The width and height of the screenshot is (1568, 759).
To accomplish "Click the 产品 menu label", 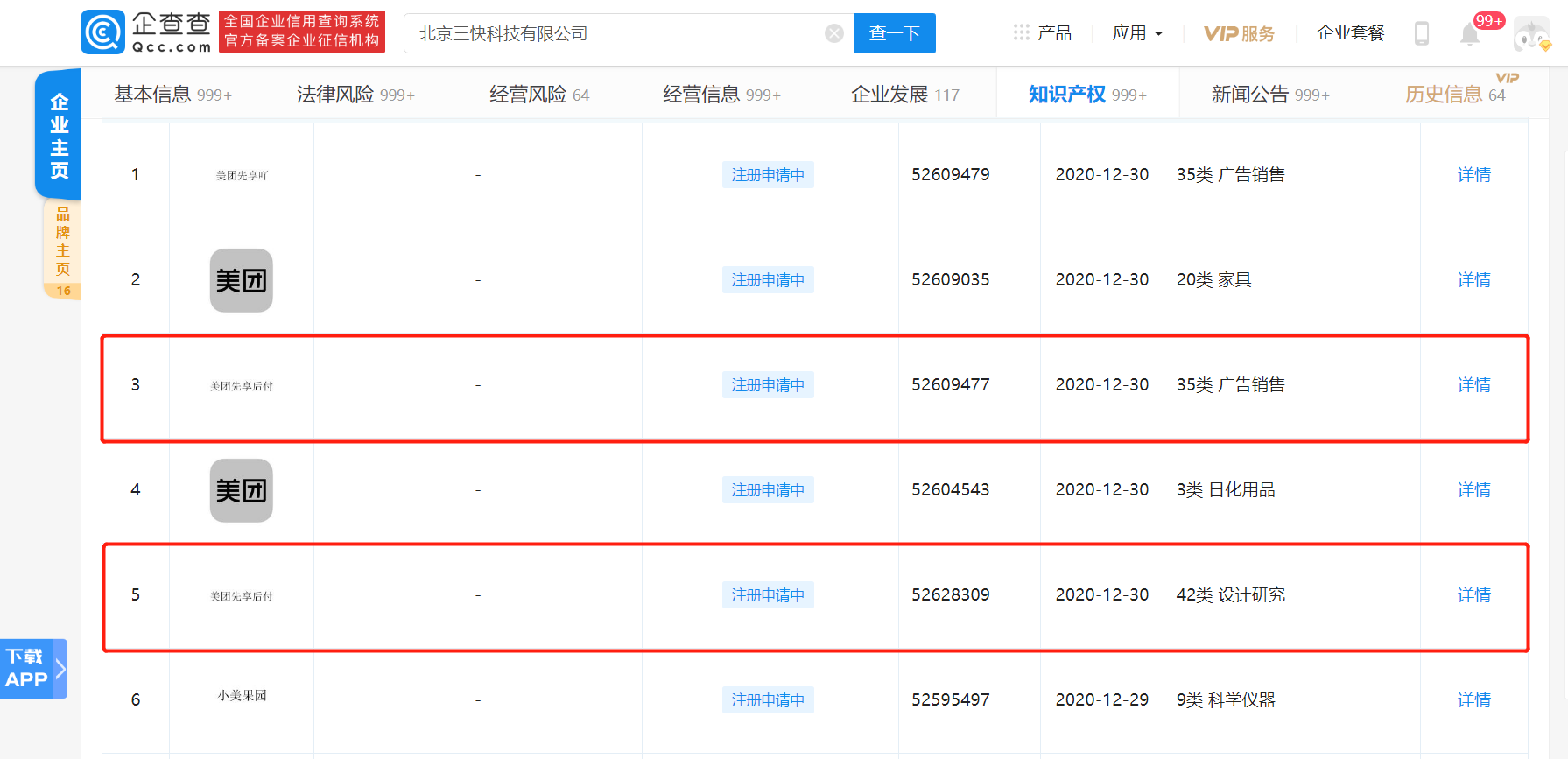I will [x=1054, y=33].
